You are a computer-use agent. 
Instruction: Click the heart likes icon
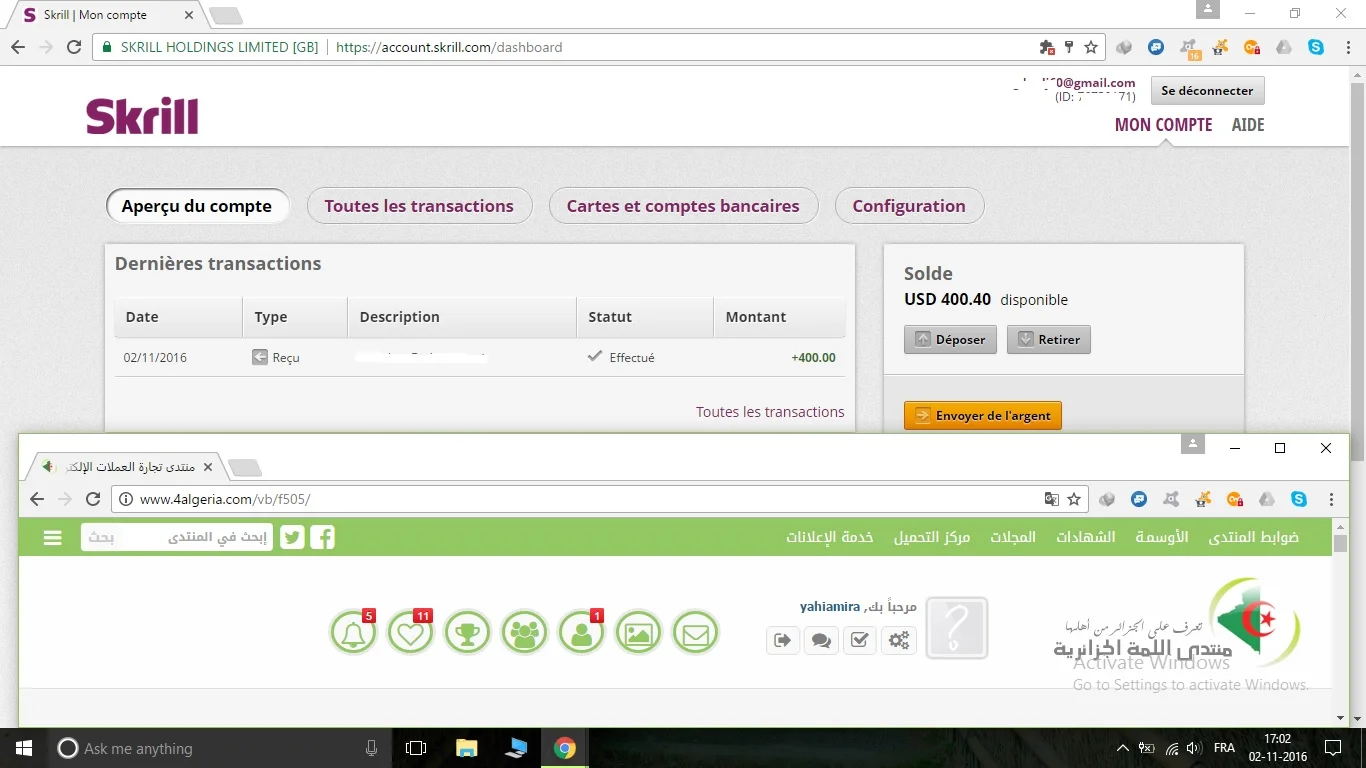pos(410,634)
